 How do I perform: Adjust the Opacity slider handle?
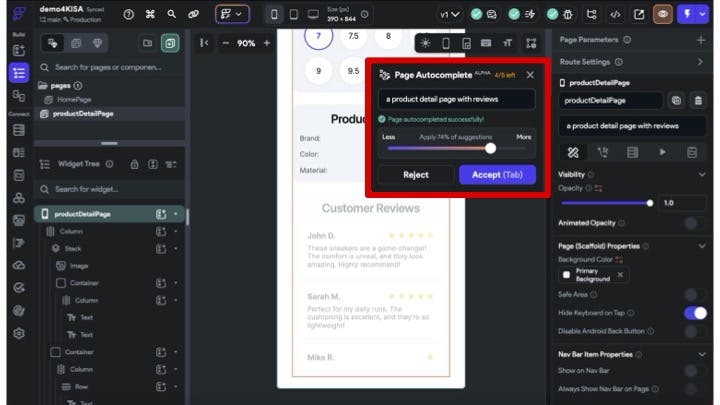coord(649,203)
